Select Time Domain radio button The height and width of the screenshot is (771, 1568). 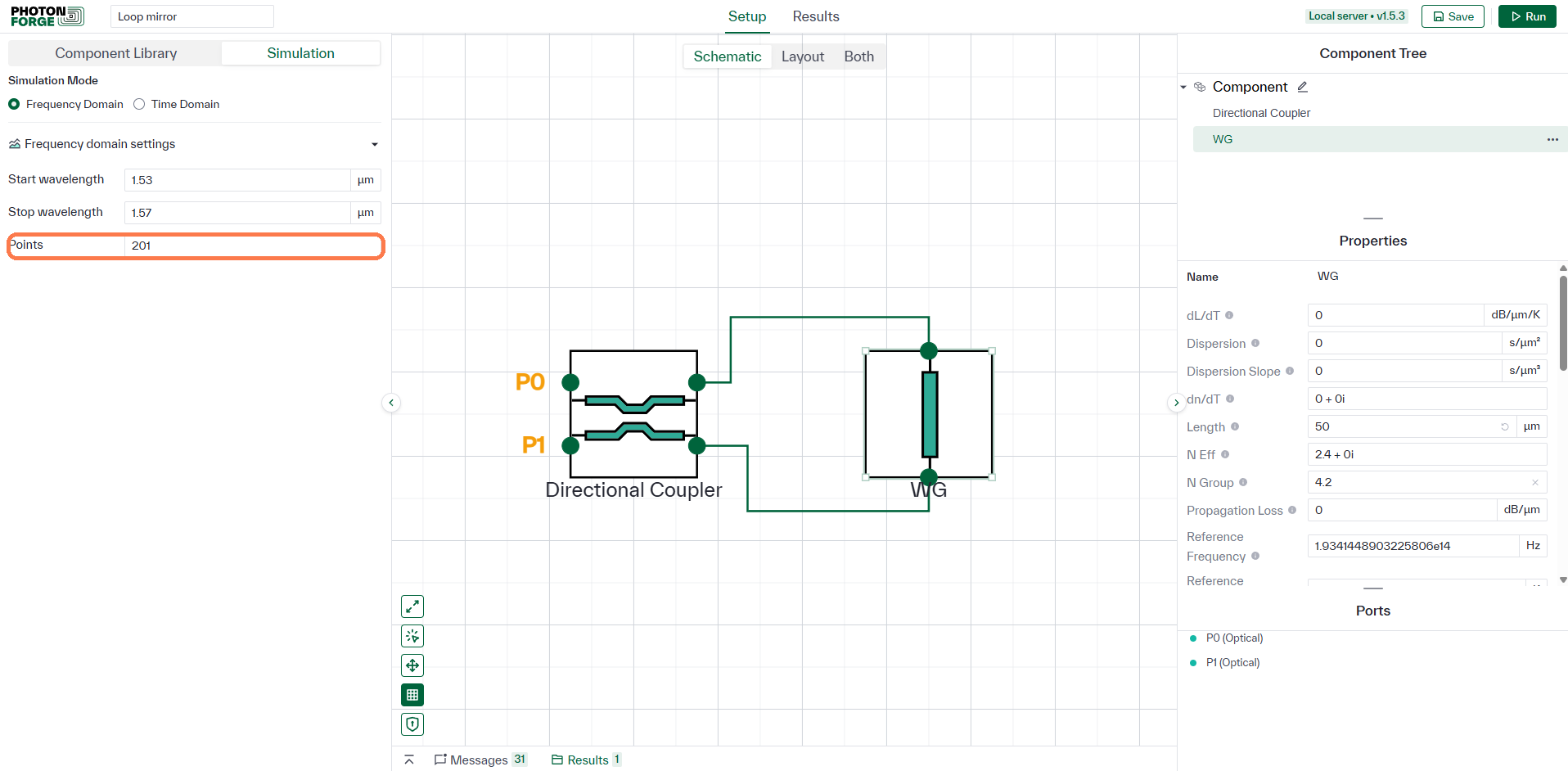(139, 104)
